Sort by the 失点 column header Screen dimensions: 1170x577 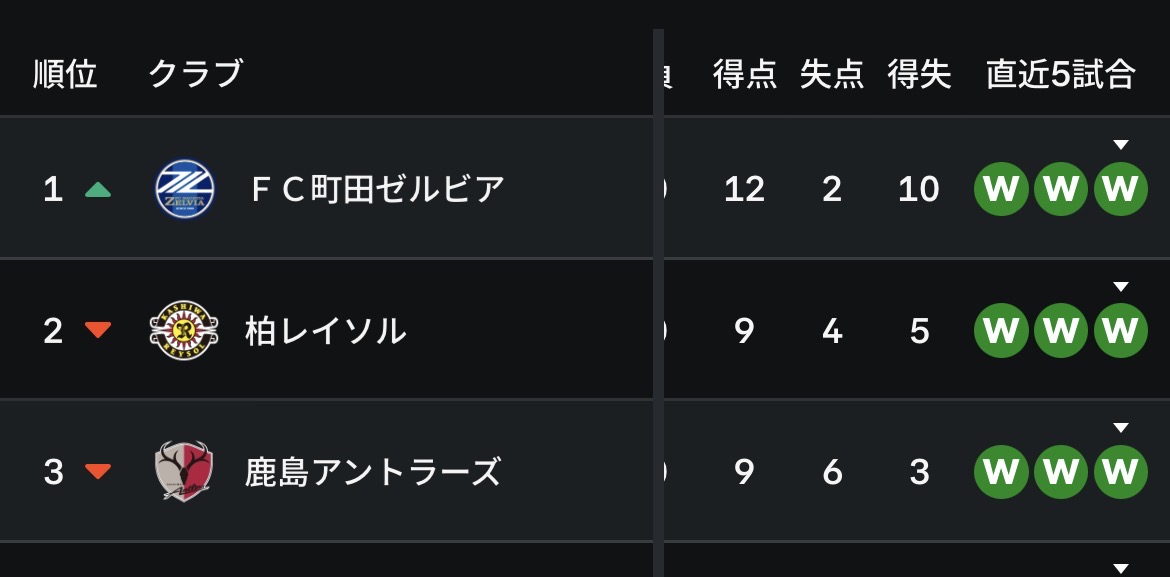click(x=832, y=75)
